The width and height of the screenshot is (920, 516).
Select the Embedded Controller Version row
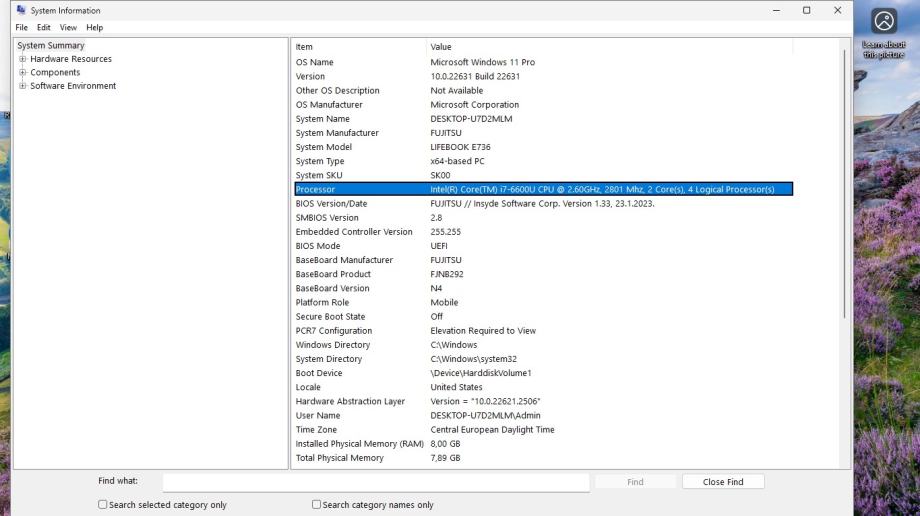[x=543, y=231]
